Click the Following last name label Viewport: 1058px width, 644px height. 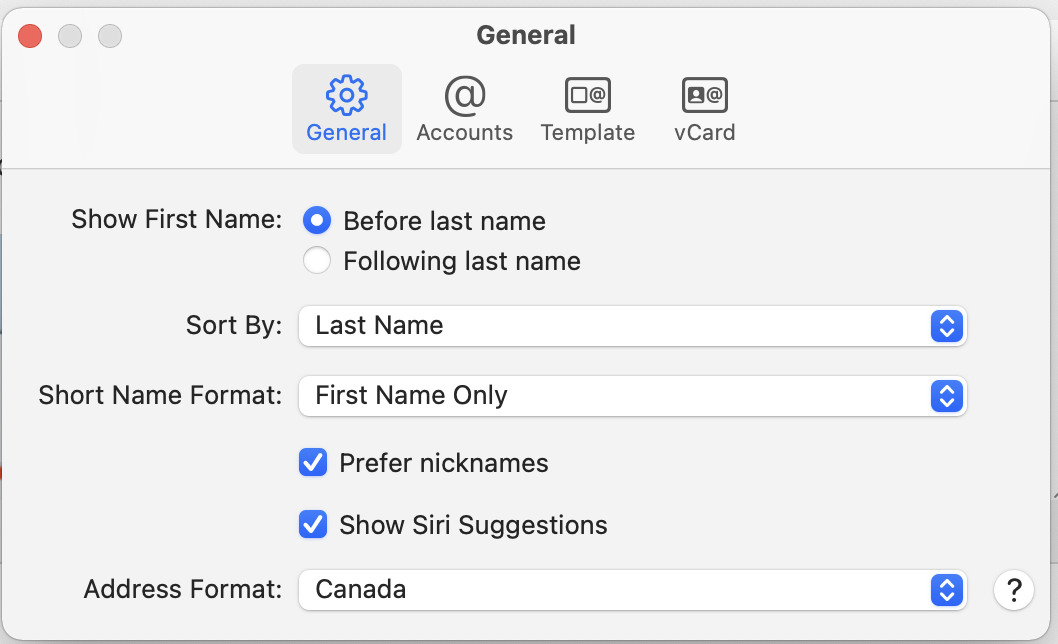461,261
